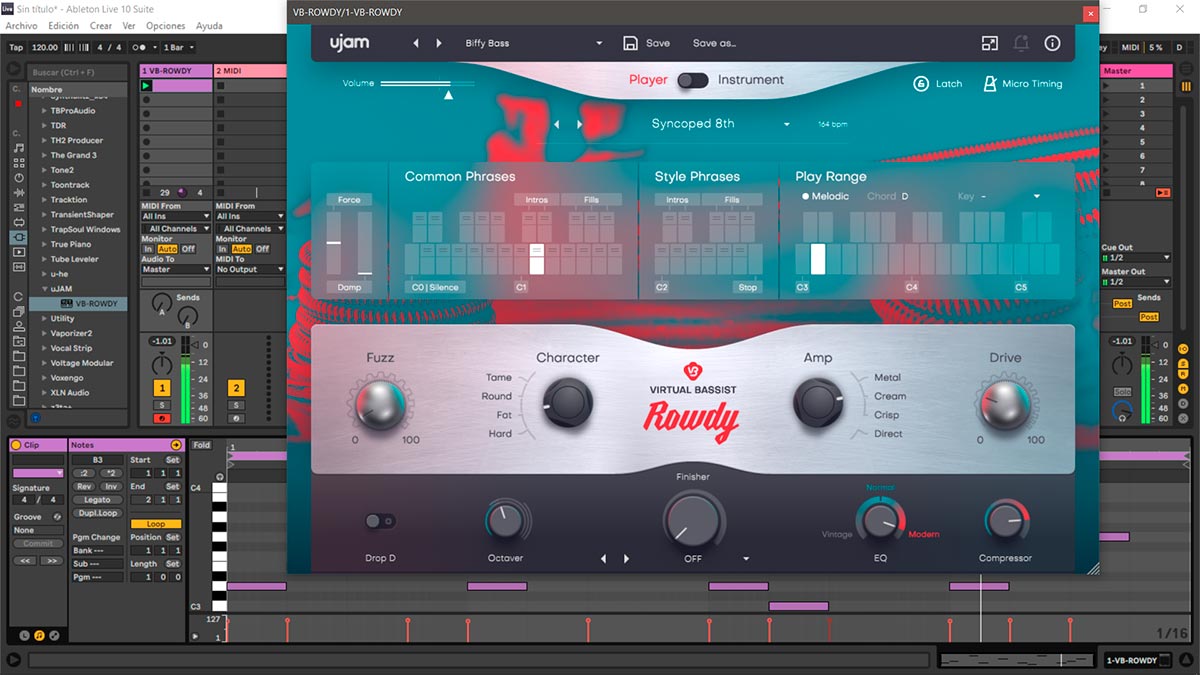1200x675 pixels.
Task: Click the Fuzz knob
Action: [x=380, y=404]
